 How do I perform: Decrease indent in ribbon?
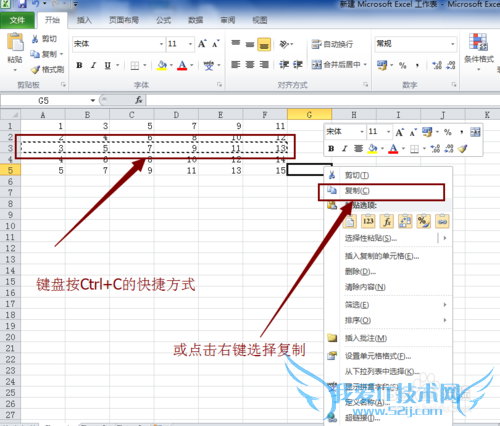coord(284,65)
